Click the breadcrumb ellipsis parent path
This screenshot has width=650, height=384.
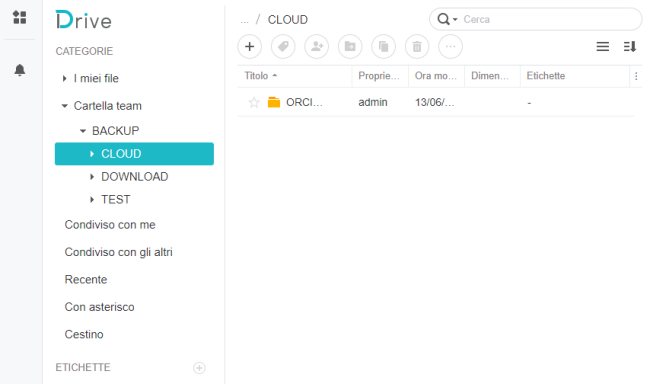click(x=245, y=20)
